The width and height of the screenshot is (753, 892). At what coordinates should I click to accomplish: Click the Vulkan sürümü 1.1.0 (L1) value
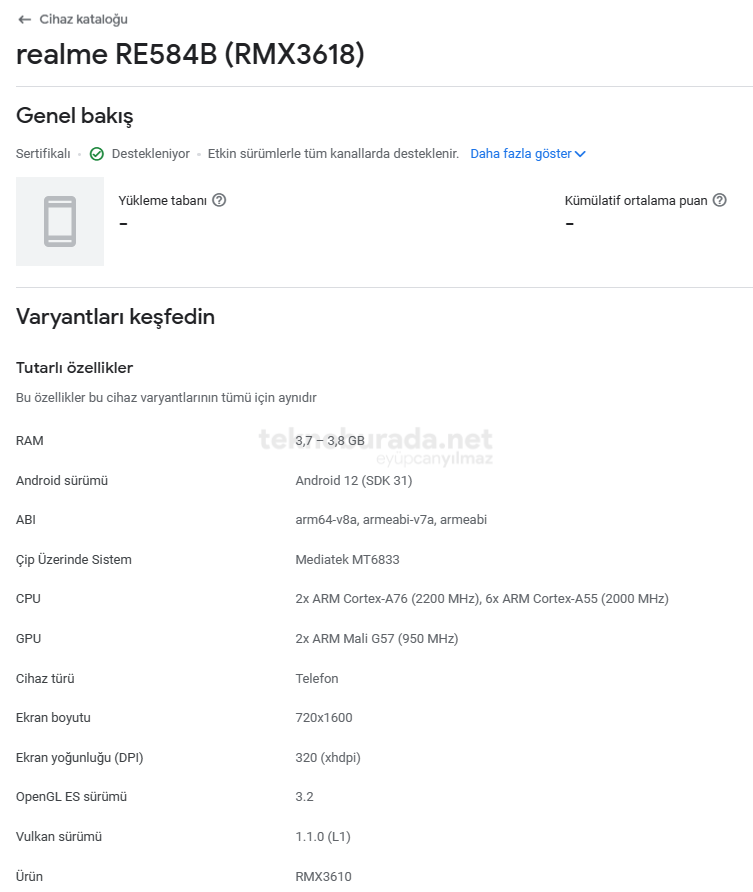[x=323, y=836]
